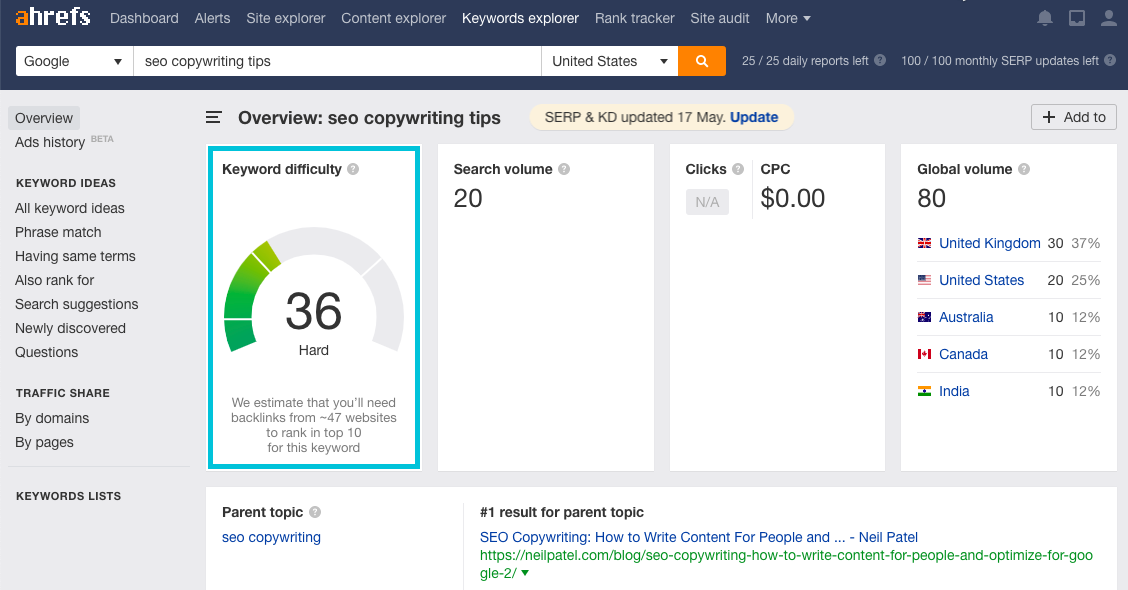Click the orange search button

coord(702,61)
